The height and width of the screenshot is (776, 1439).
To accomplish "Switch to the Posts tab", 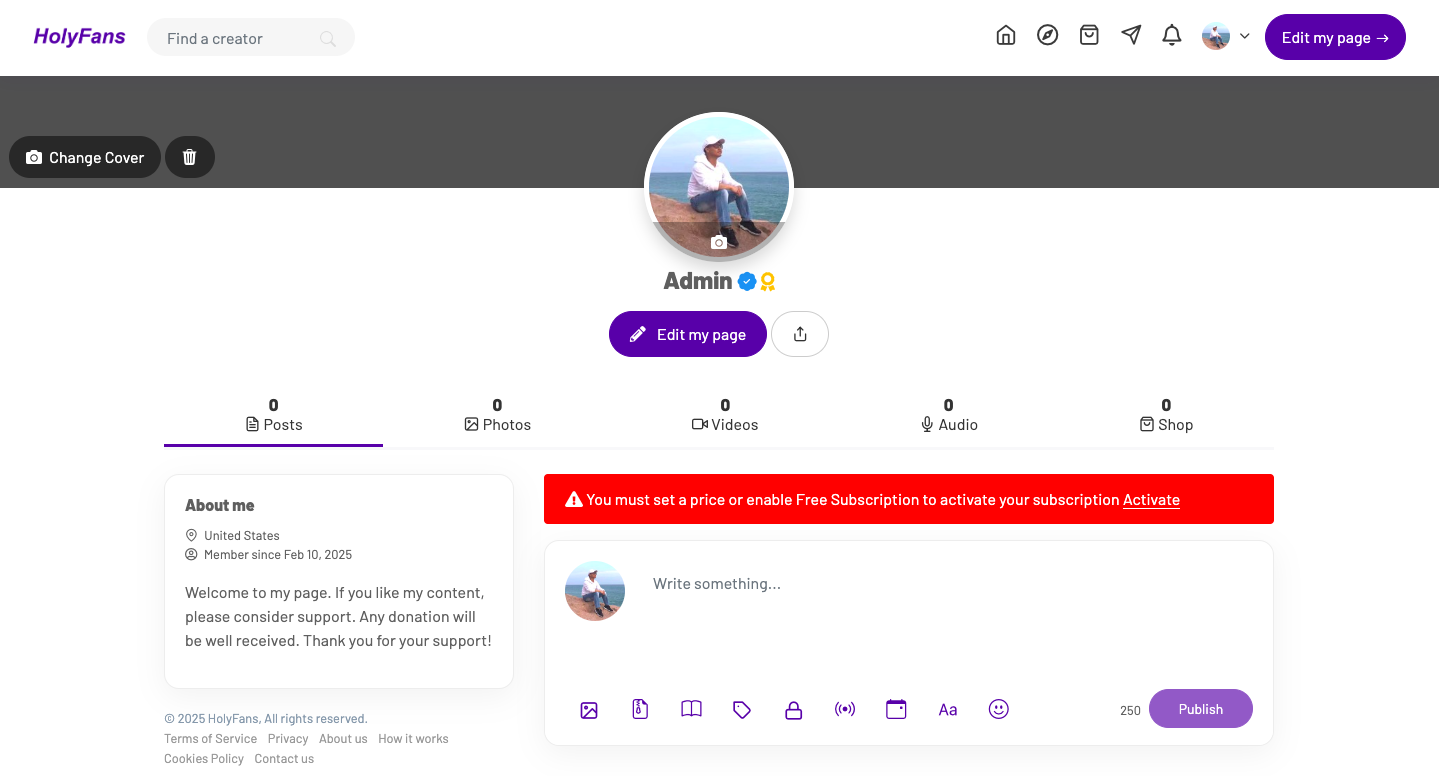I will [273, 416].
